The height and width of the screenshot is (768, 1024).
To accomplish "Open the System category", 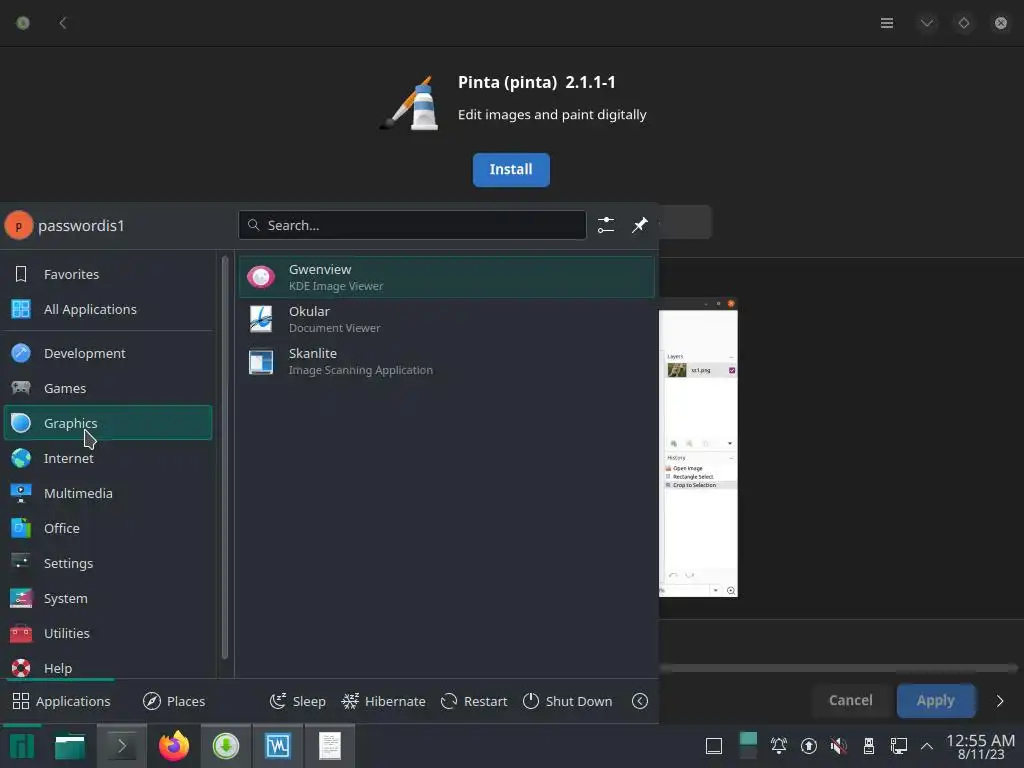I will tap(108, 598).
